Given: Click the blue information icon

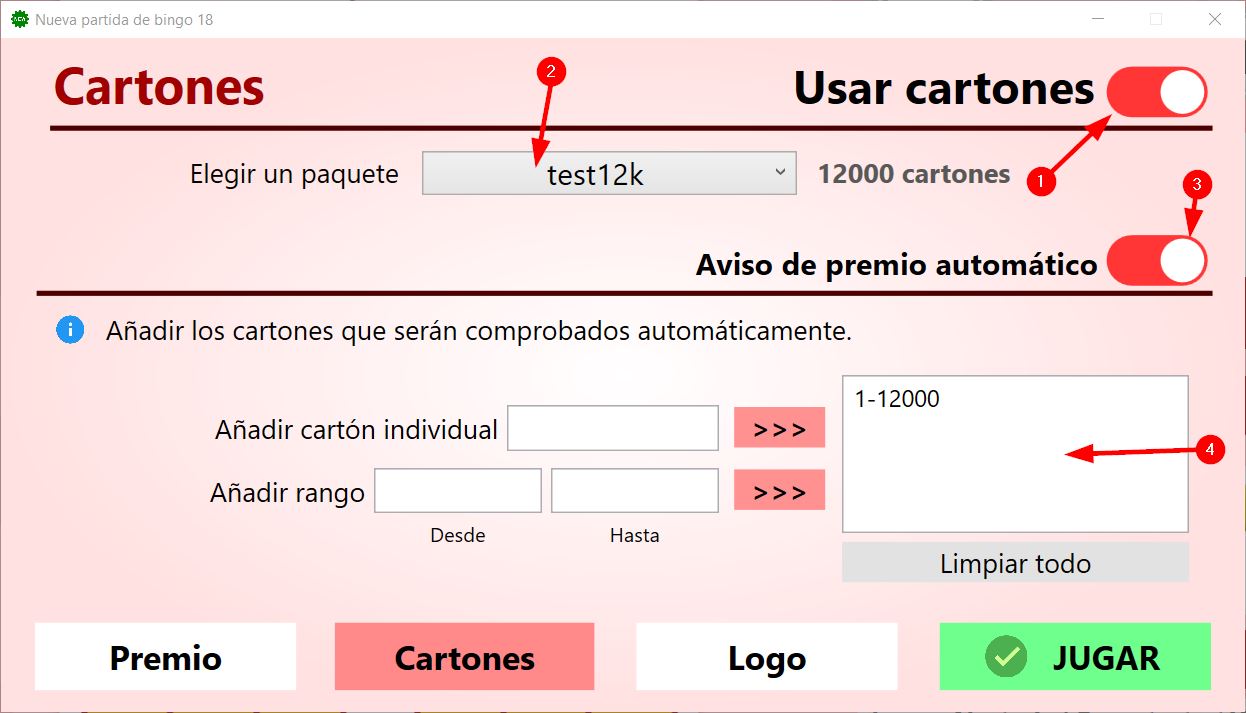Looking at the screenshot, I should click(x=70, y=329).
